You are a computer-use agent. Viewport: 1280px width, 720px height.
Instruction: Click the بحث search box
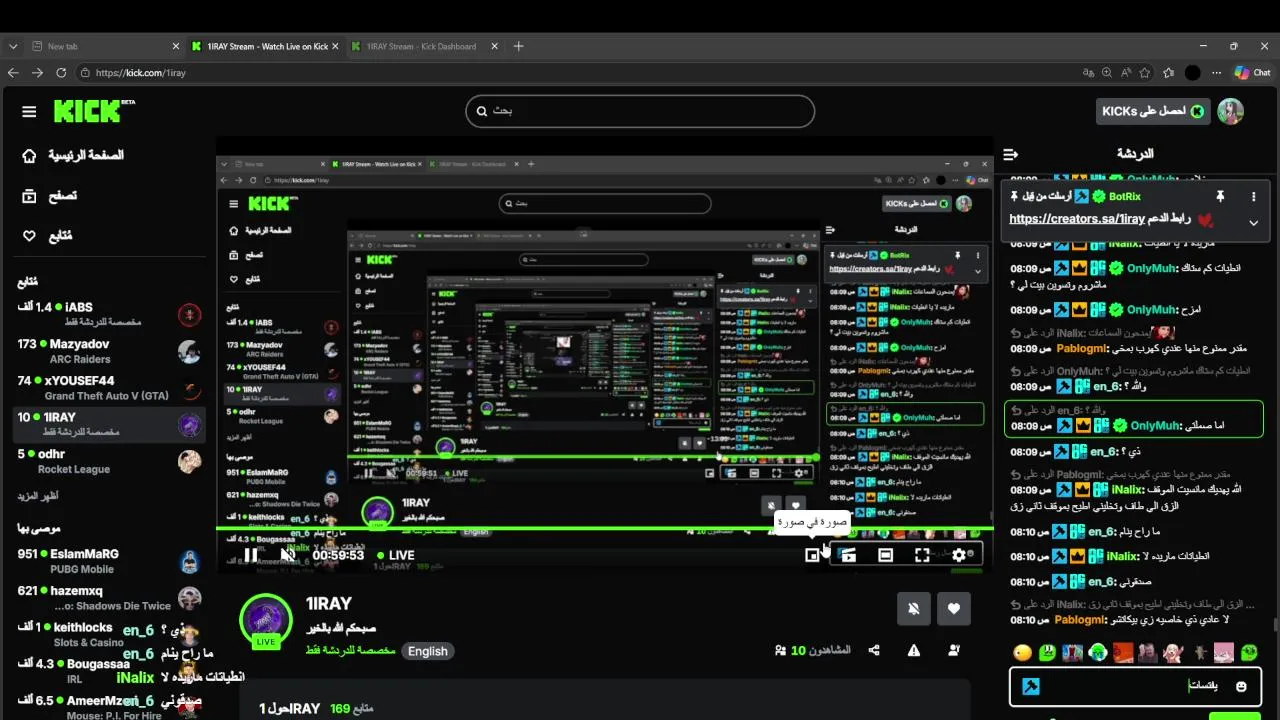(640, 111)
